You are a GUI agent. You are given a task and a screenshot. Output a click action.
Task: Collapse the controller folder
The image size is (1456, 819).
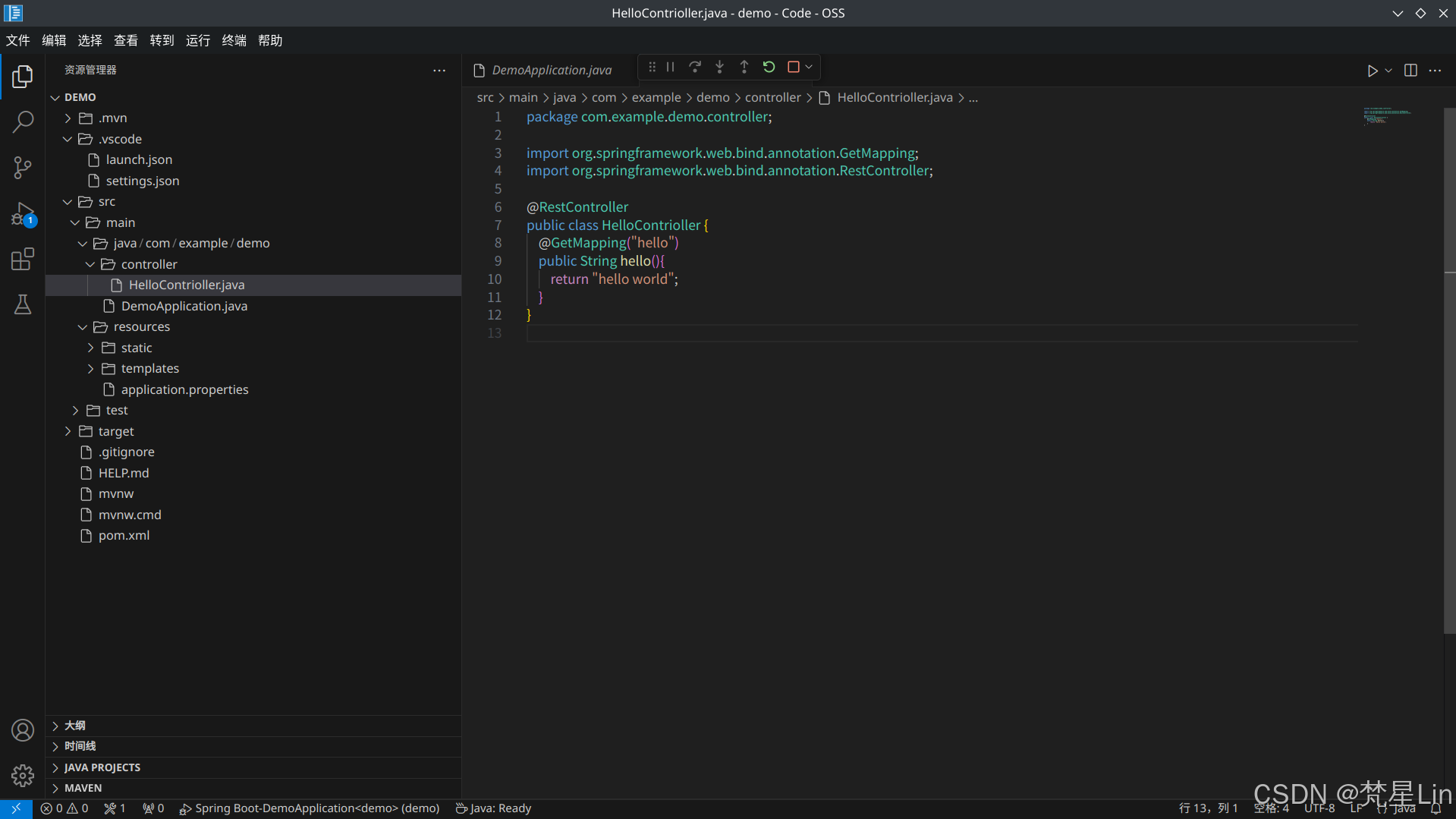pyautogui.click(x=90, y=264)
